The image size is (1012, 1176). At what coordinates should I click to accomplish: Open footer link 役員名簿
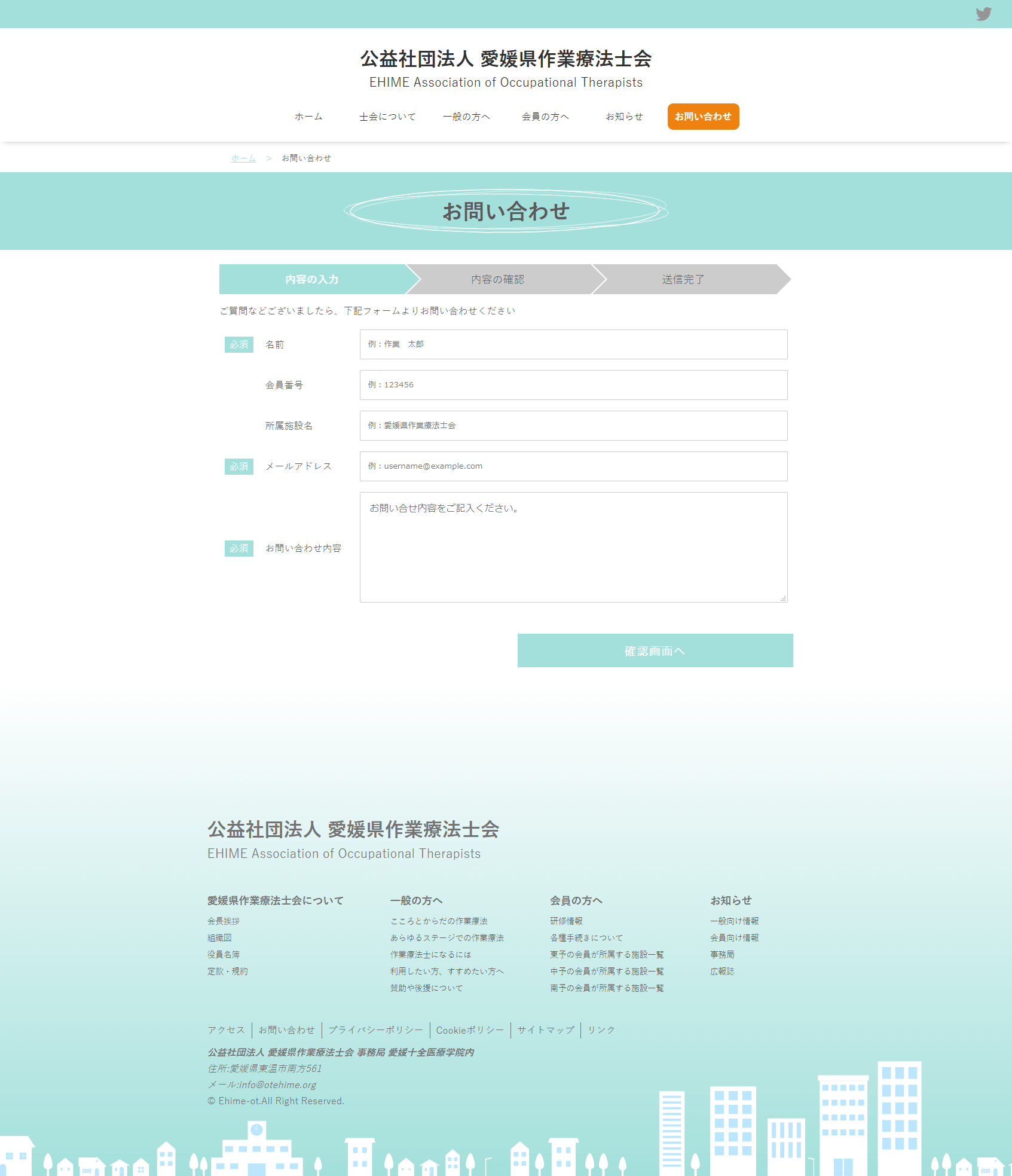pyautogui.click(x=224, y=955)
